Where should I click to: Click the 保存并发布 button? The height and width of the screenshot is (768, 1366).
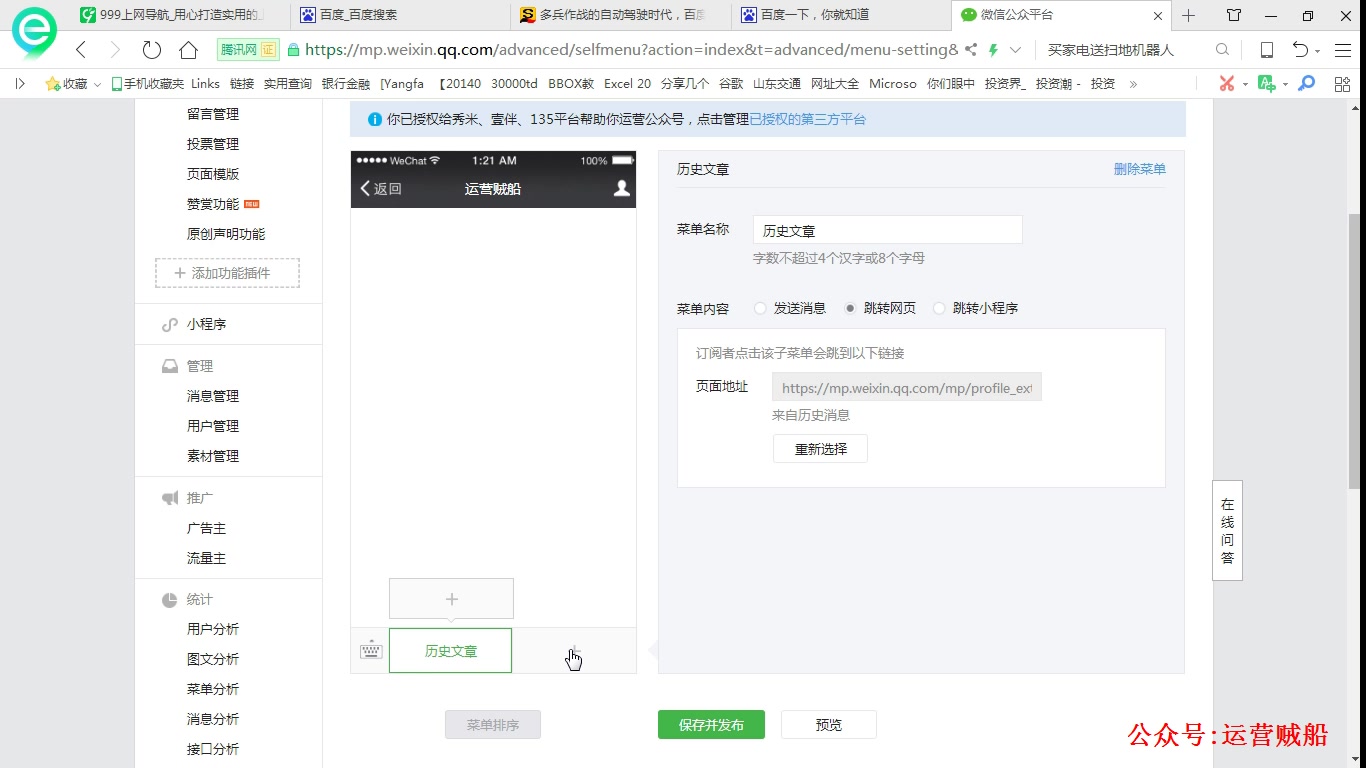(x=711, y=725)
